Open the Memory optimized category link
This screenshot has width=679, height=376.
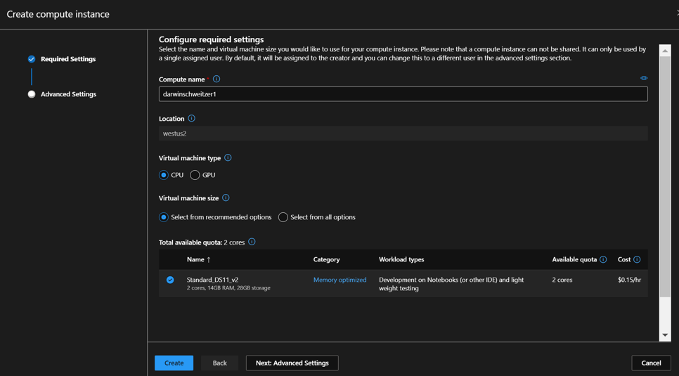coord(340,280)
